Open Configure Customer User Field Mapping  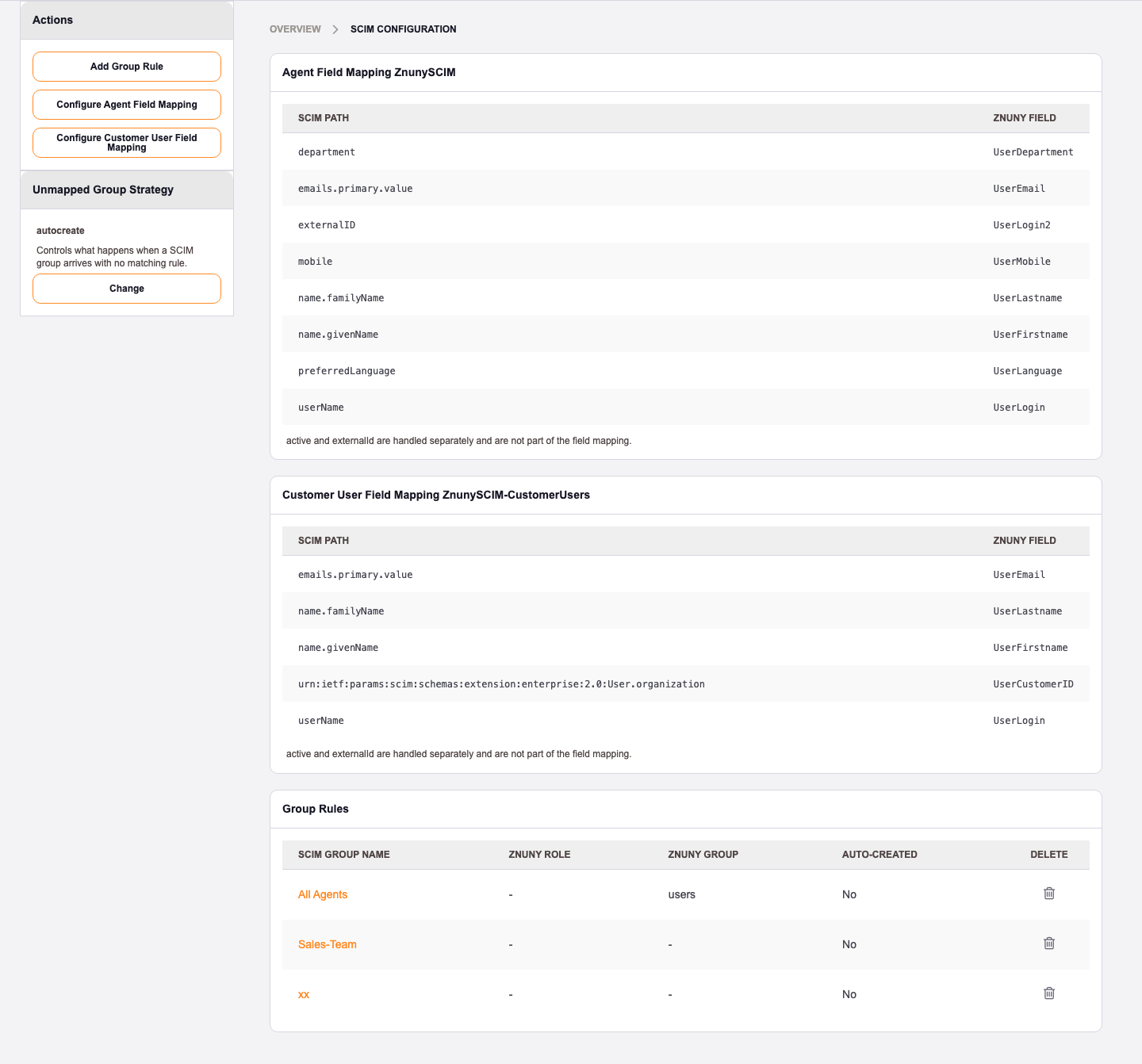(127, 143)
